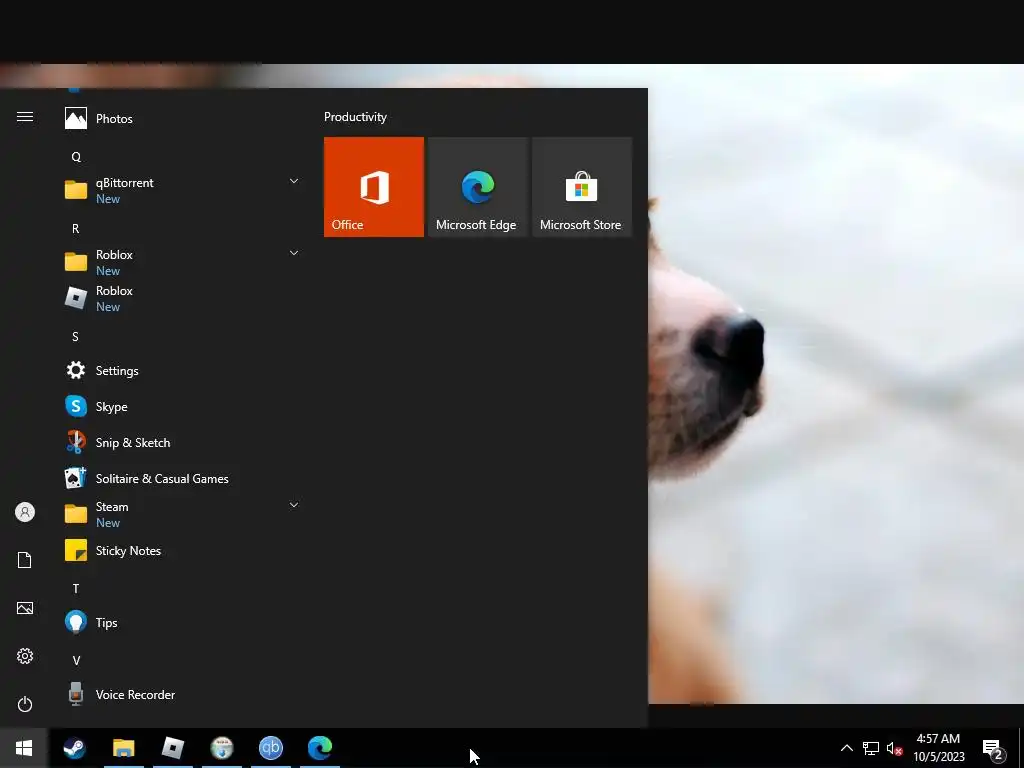The width and height of the screenshot is (1024, 768).
Task: Open the Settings app in the list
Action: coord(182,370)
